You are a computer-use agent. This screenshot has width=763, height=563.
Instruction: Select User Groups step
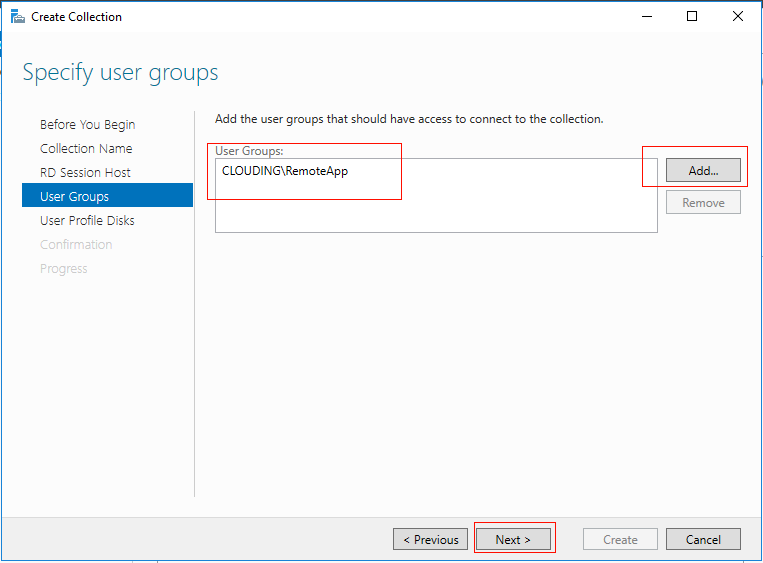108,195
